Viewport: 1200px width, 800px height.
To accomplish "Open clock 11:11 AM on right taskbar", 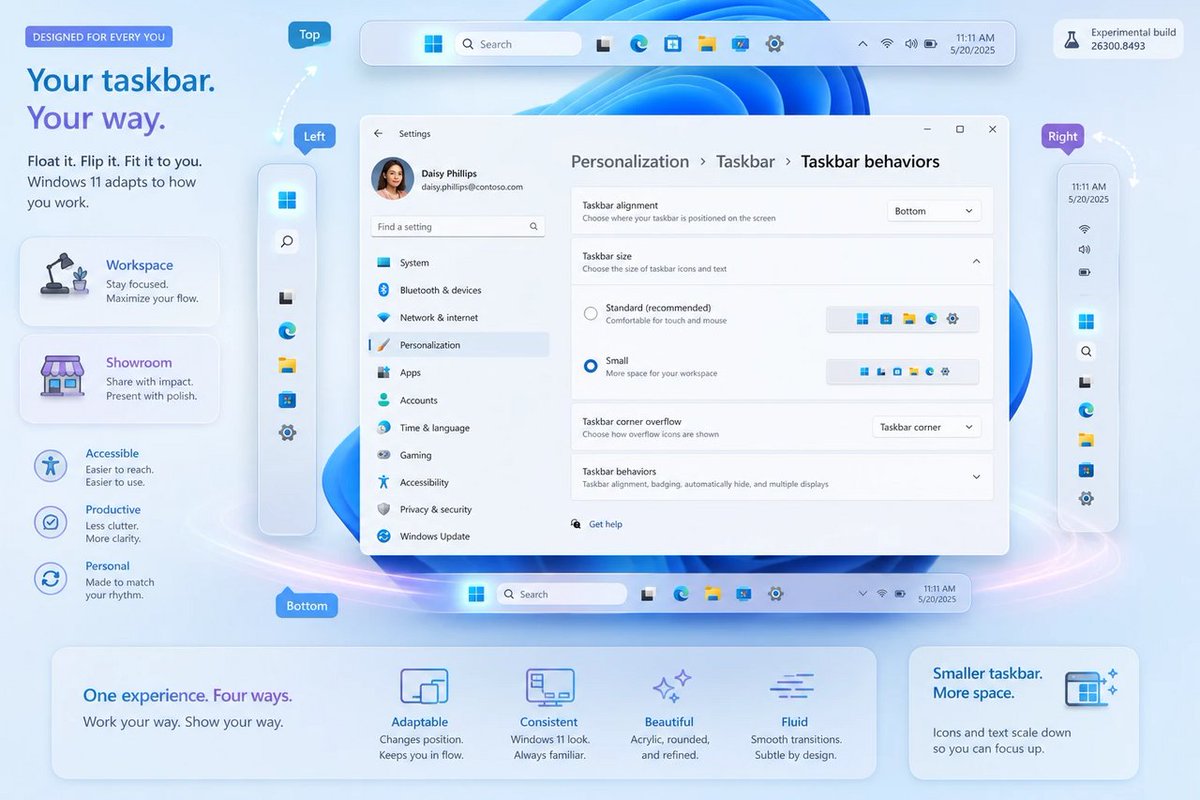I will pos(1089,193).
